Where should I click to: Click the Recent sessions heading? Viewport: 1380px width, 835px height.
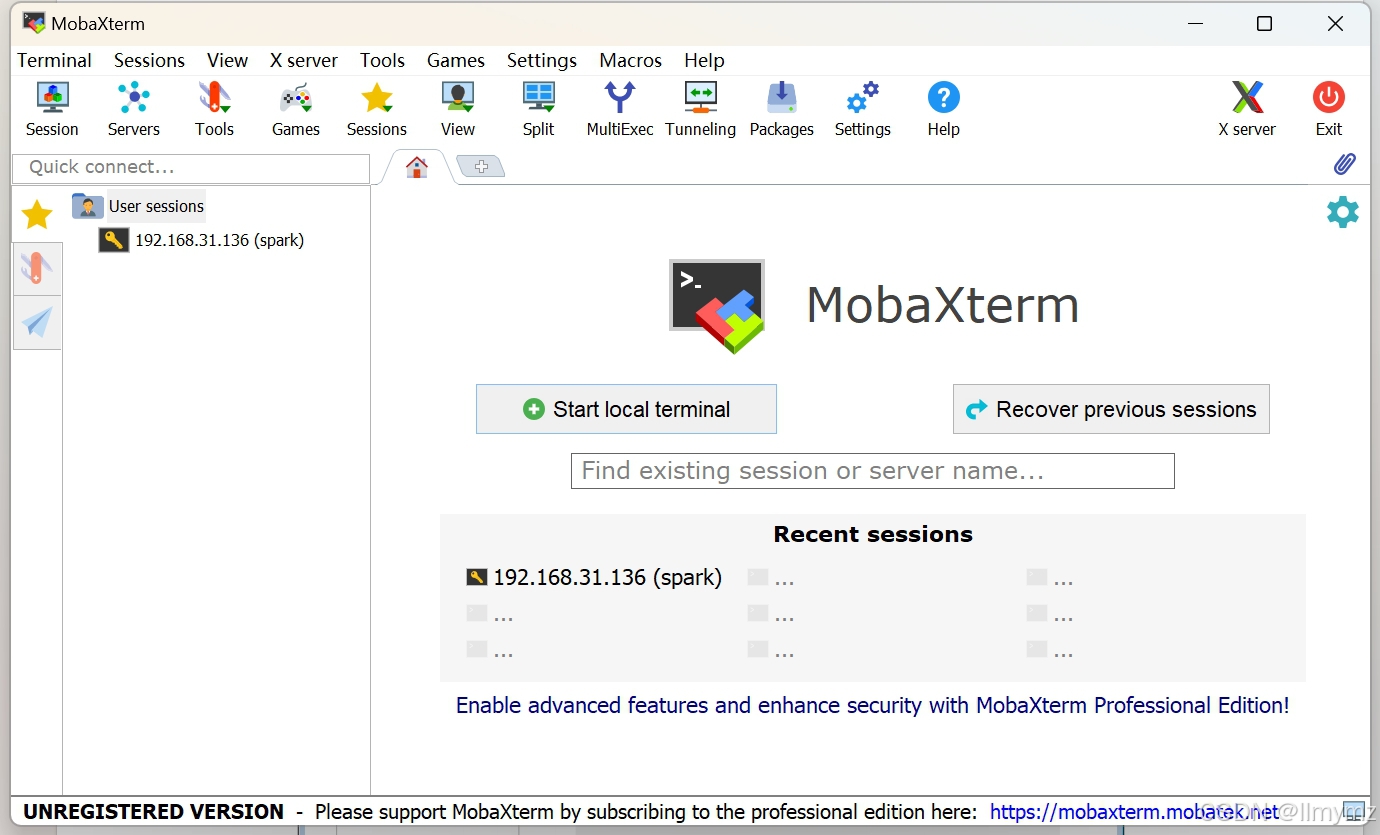tap(873, 534)
